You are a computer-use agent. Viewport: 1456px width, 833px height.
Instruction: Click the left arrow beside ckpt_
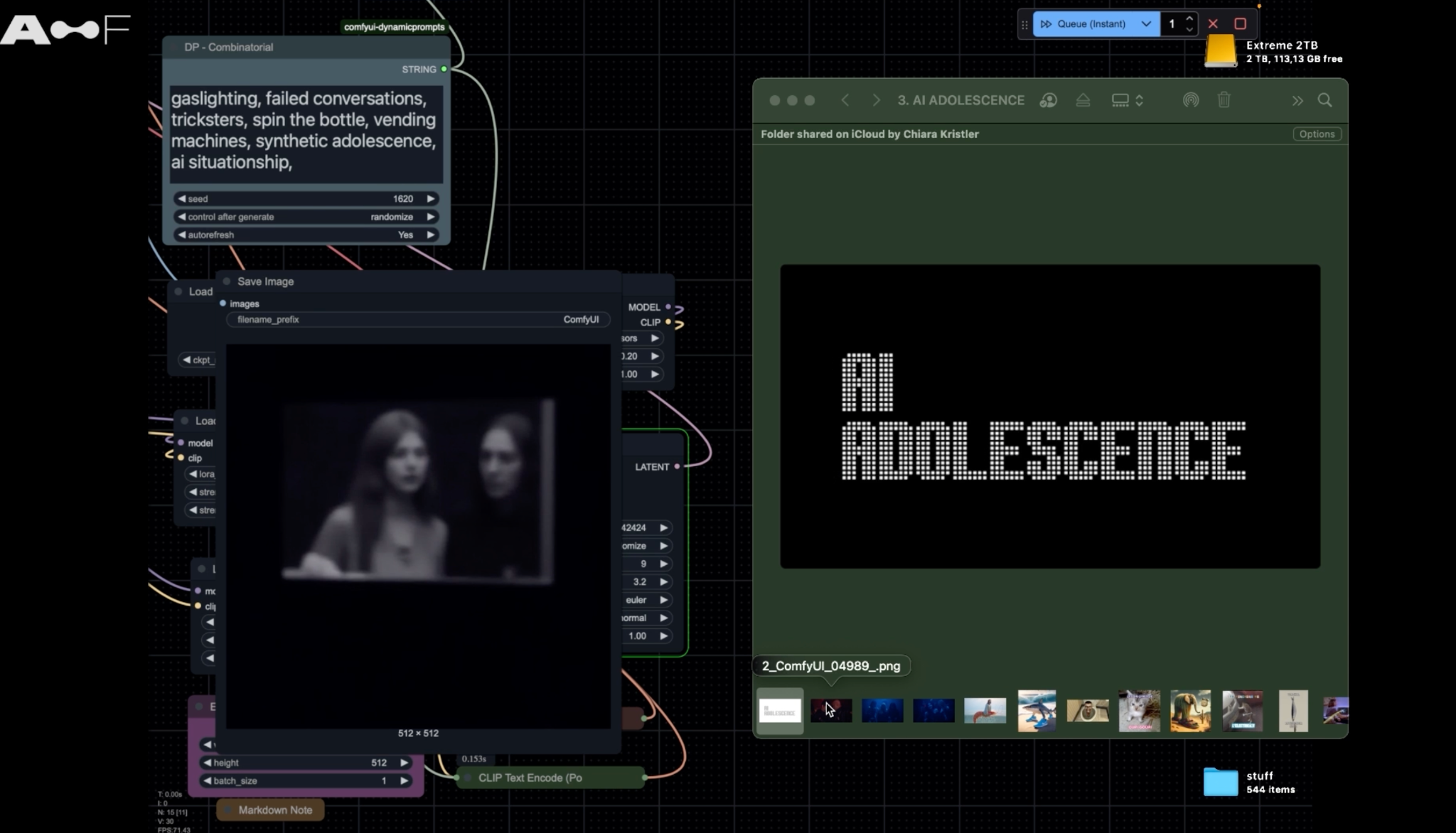pos(186,360)
